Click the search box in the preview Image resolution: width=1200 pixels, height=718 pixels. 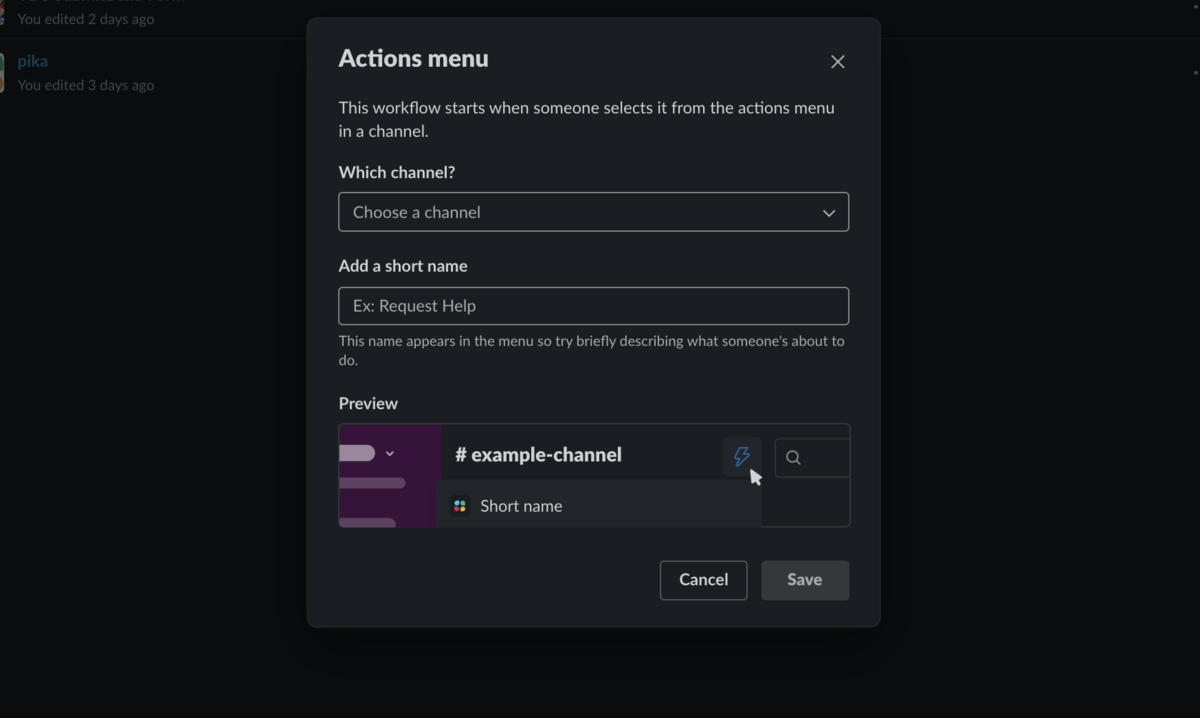812,458
